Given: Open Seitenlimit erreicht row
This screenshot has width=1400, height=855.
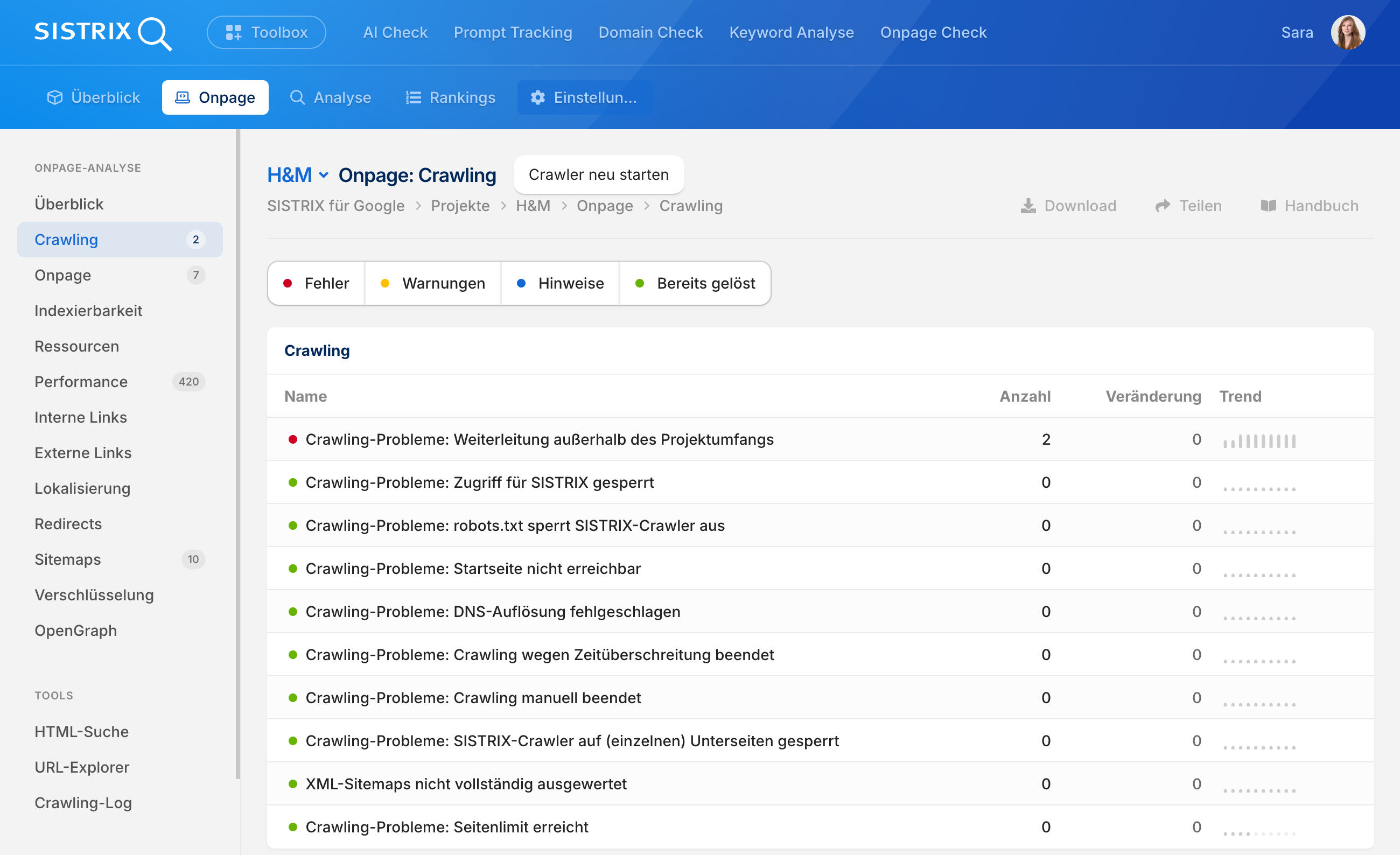Looking at the screenshot, I should tap(821, 826).
